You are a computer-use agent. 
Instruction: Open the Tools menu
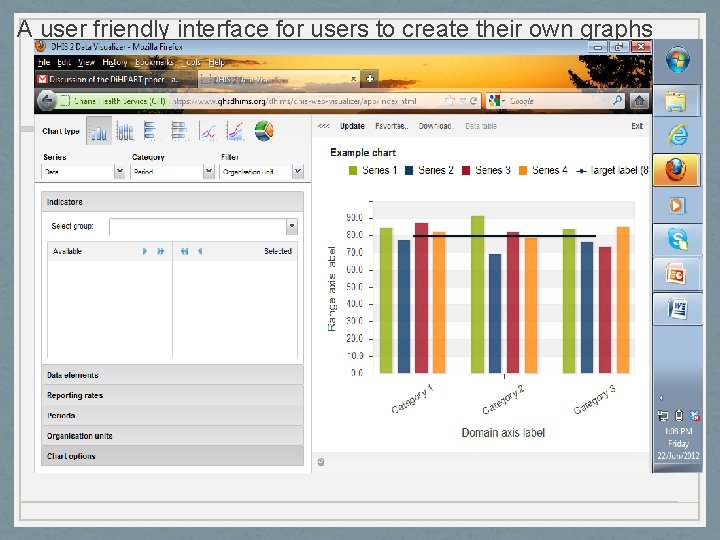click(191, 62)
